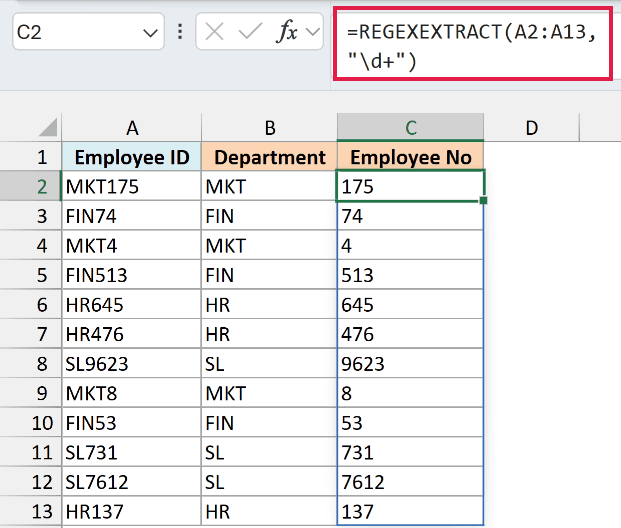Select row 5 header
Image resolution: width=621 pixels, height=528 pixels.
30,275
